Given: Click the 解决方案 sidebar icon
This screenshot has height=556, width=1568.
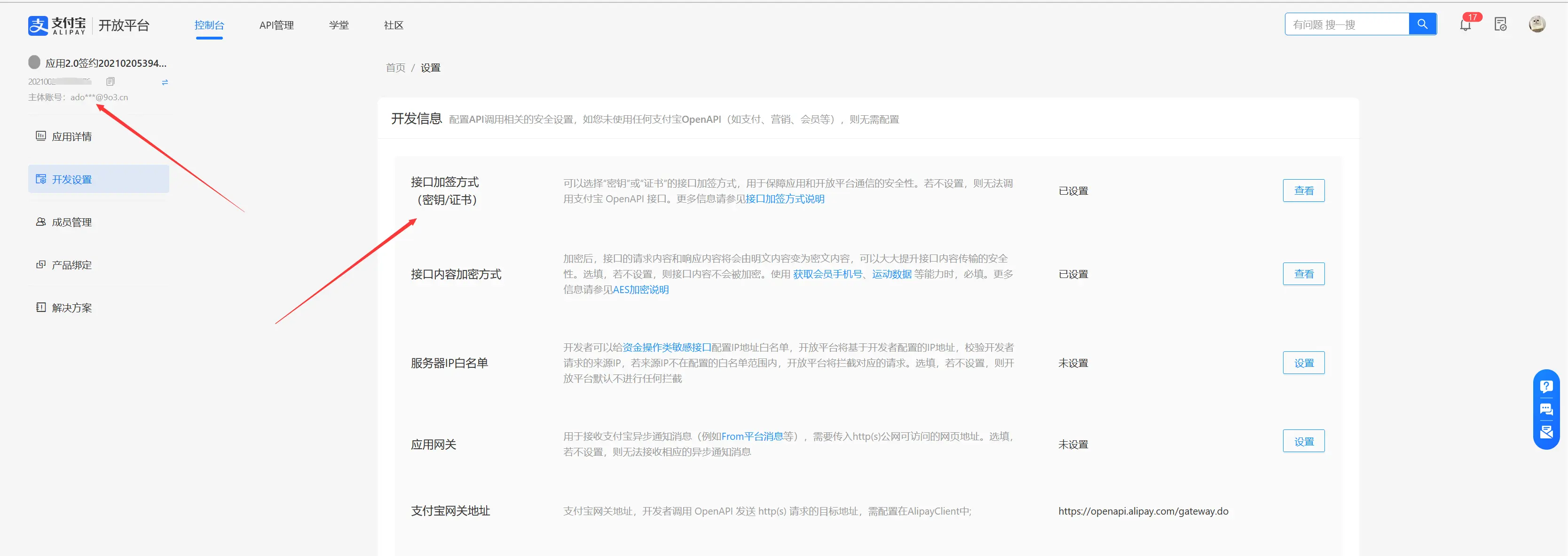Looking at the screenshot, I should pos(41,307).
